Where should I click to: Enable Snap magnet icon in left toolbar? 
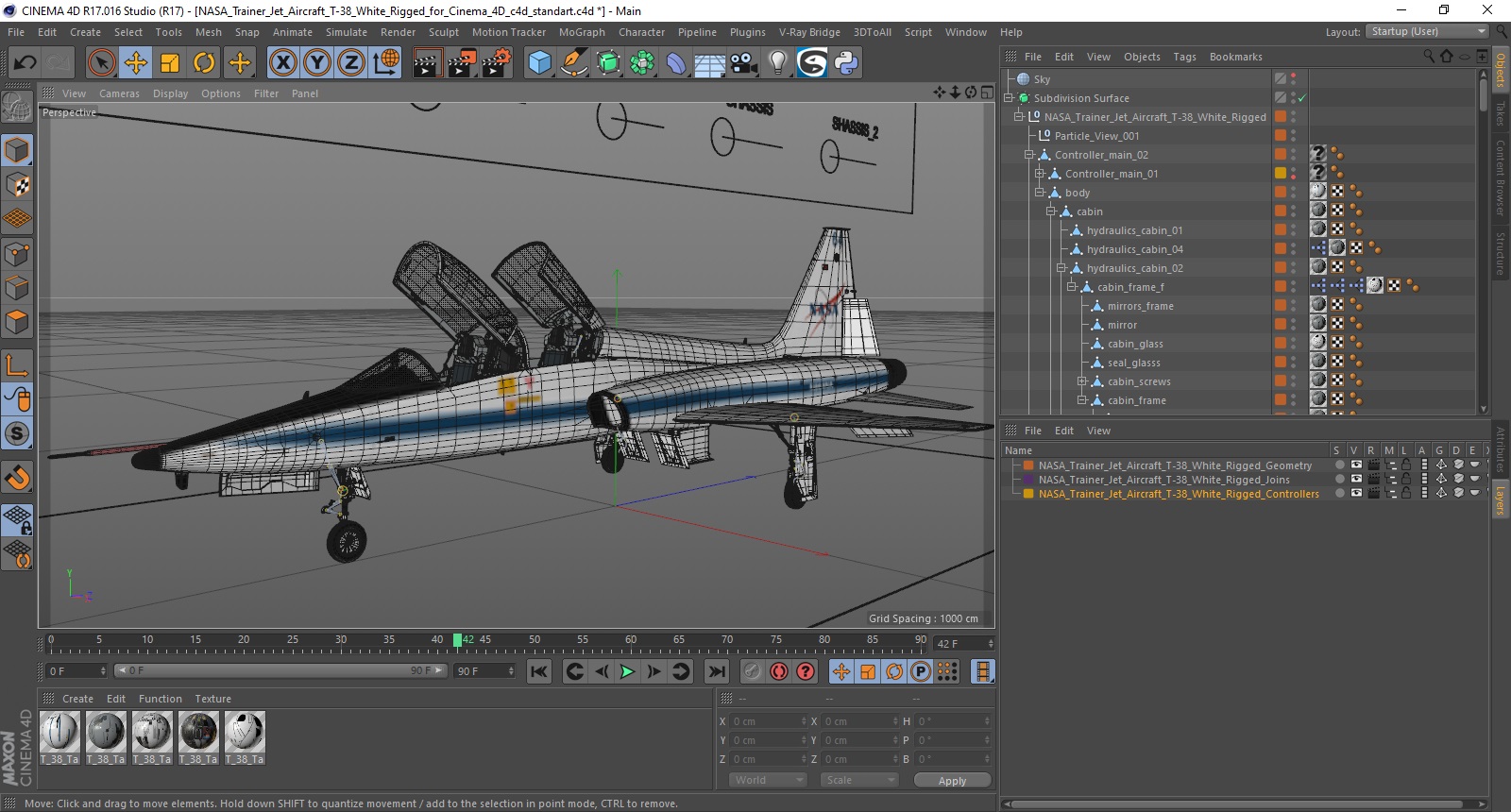[17, 477]
